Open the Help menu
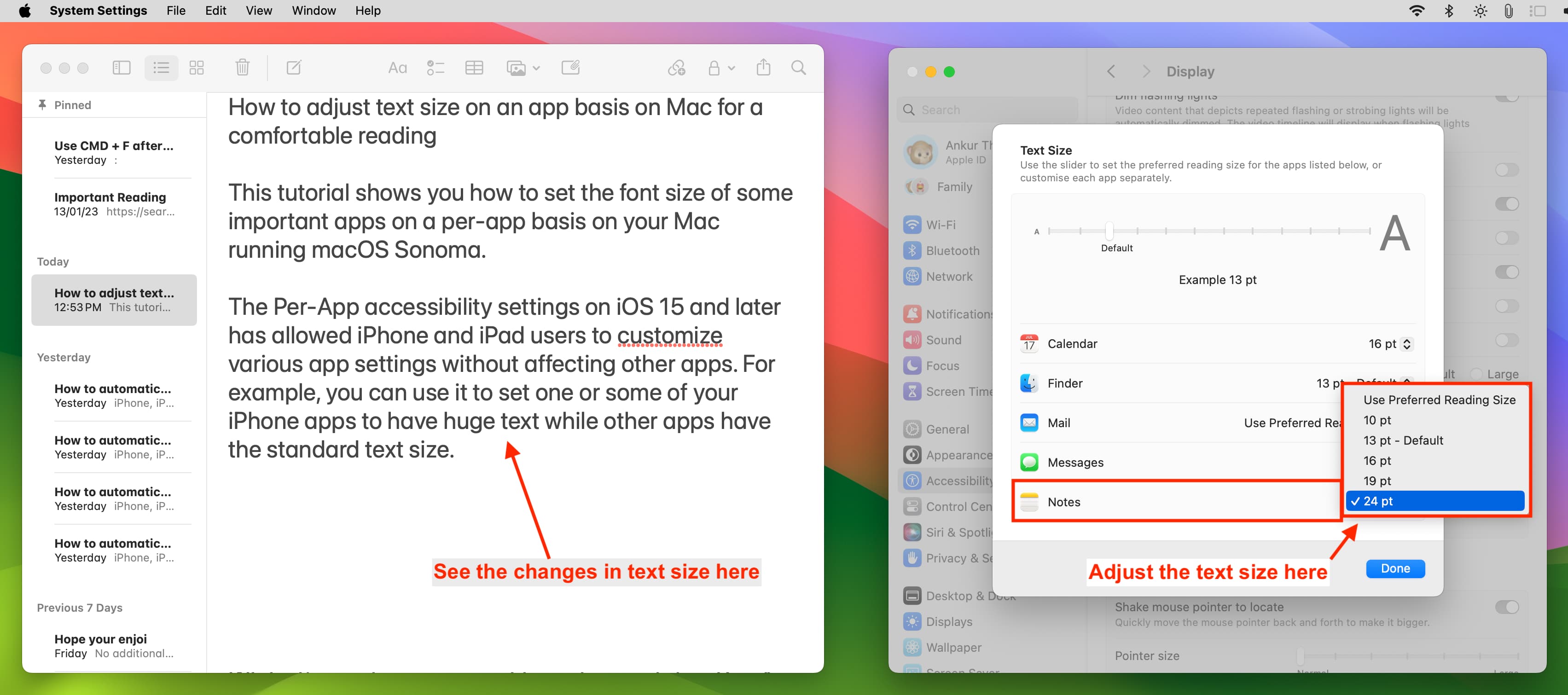This screenshot has width=1568, height=695. (x=368, y=10)
